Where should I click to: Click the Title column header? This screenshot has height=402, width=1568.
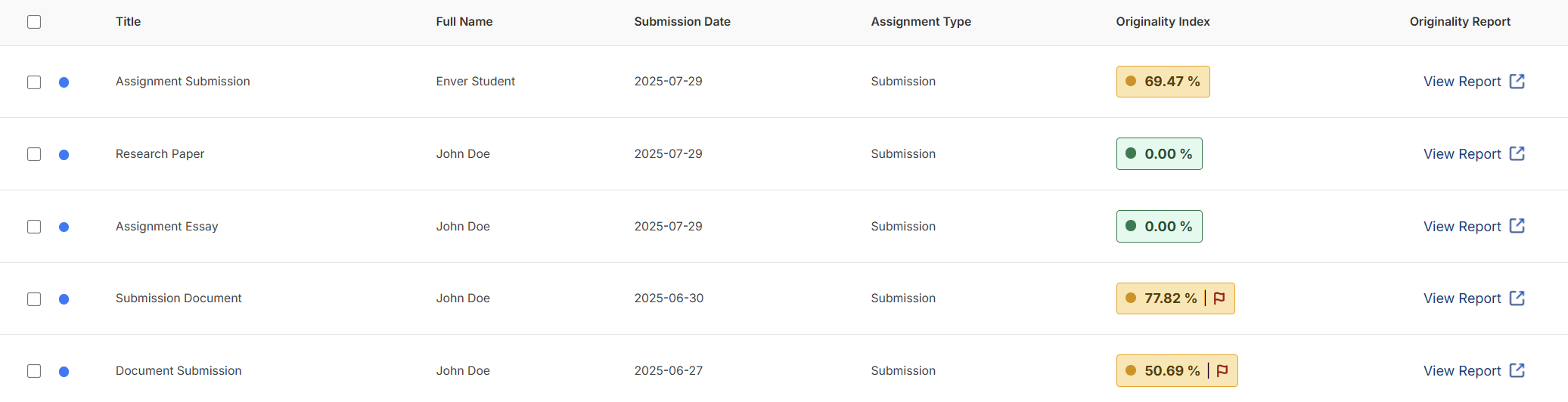click(x=128, y=22)
